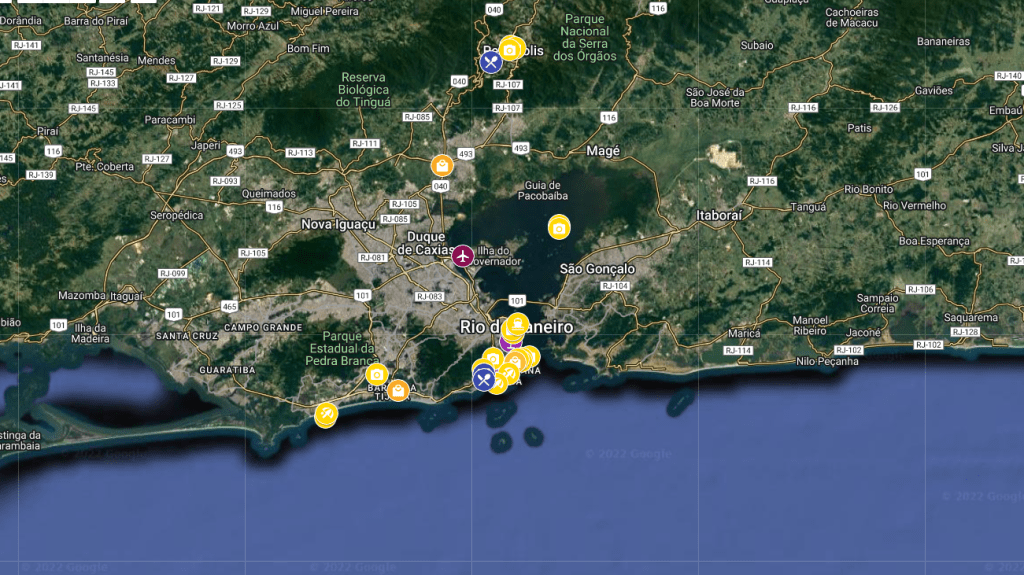Click the airport marker near Ilha do Governador

pyautogui.click(x=462, y=256)
